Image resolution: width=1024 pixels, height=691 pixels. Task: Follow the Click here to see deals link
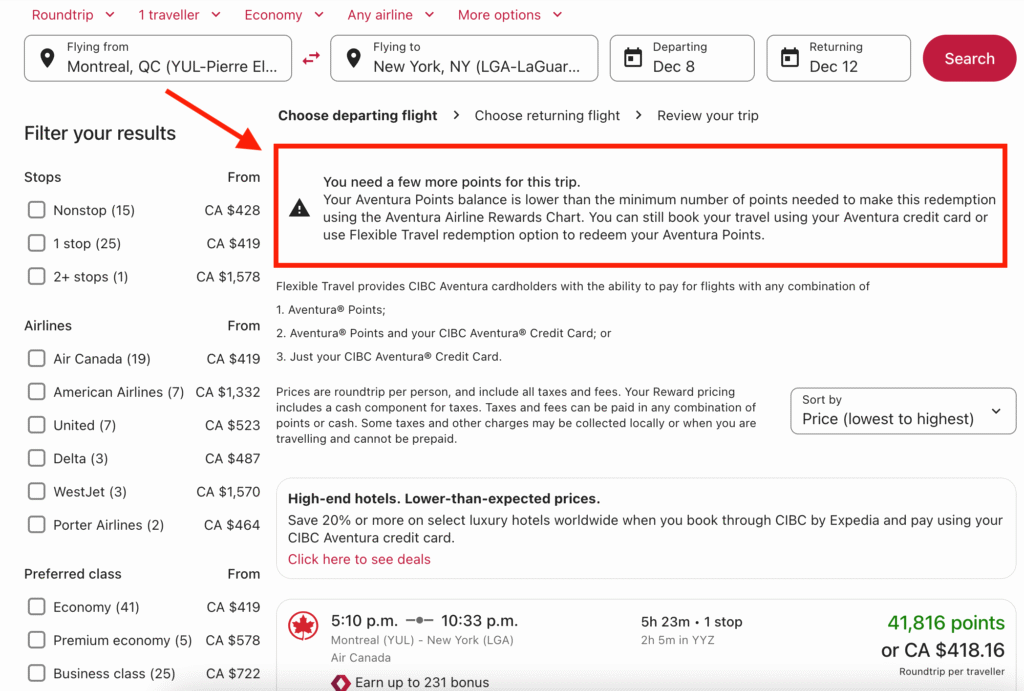pos(359,559)
